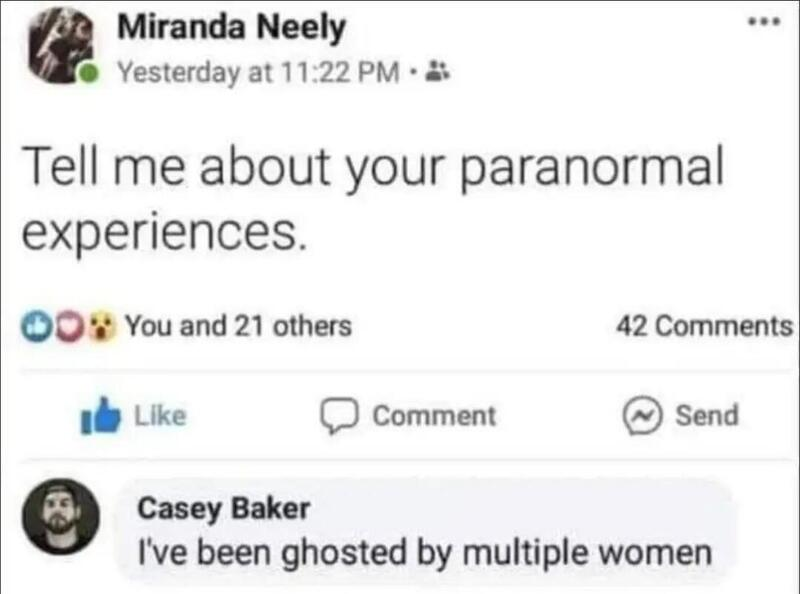This screenshot has width=800, height=594.
Task: Open the three-dot post options menu
Action: (764, 21)
